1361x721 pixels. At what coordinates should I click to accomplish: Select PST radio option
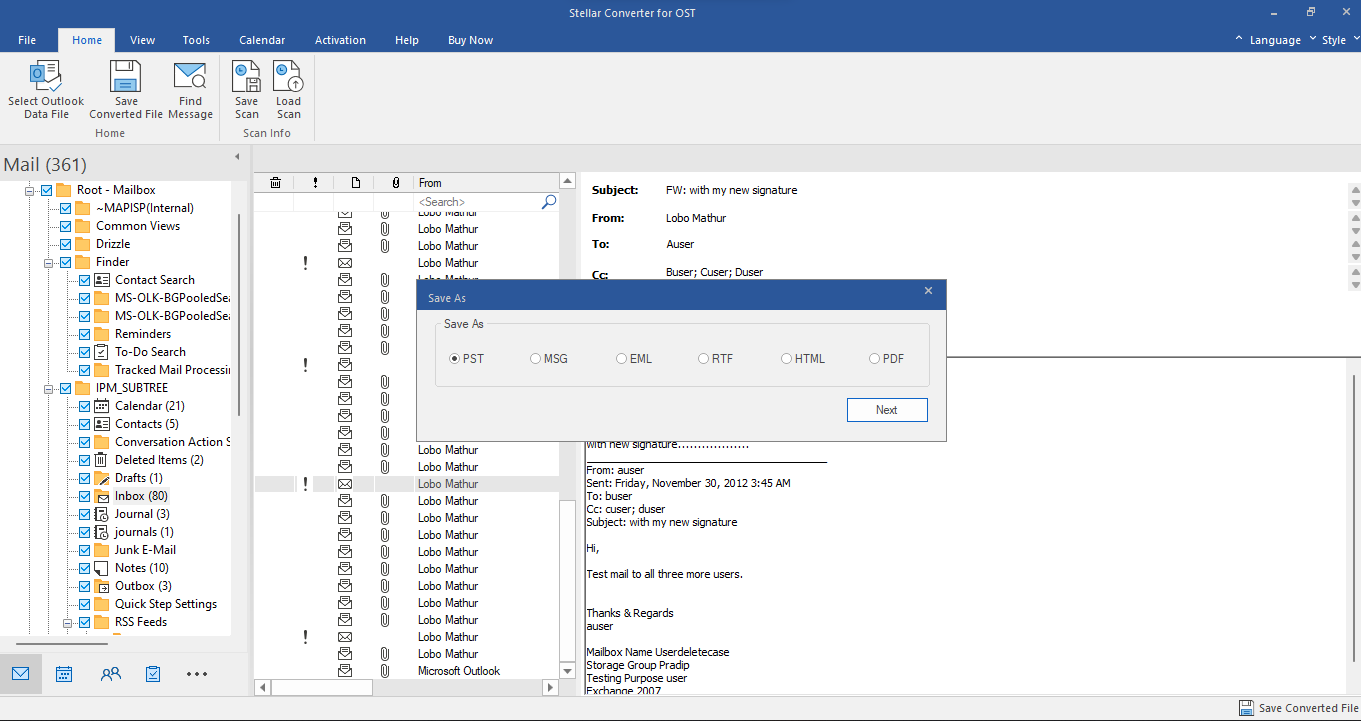(x=467, y=359)
